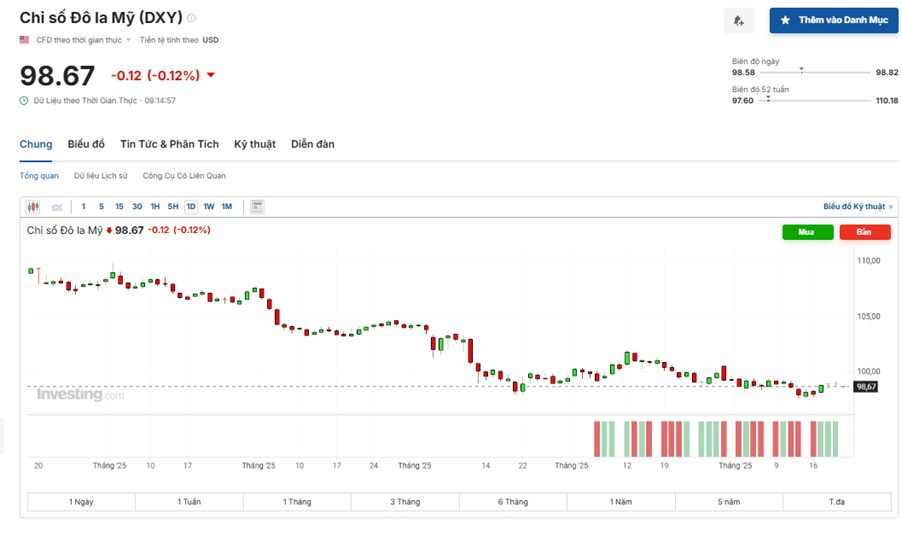Click the add alert bell icon
The height and width of the screenshot is (537, 902).
pyautogui.click(x=738, y=20)
